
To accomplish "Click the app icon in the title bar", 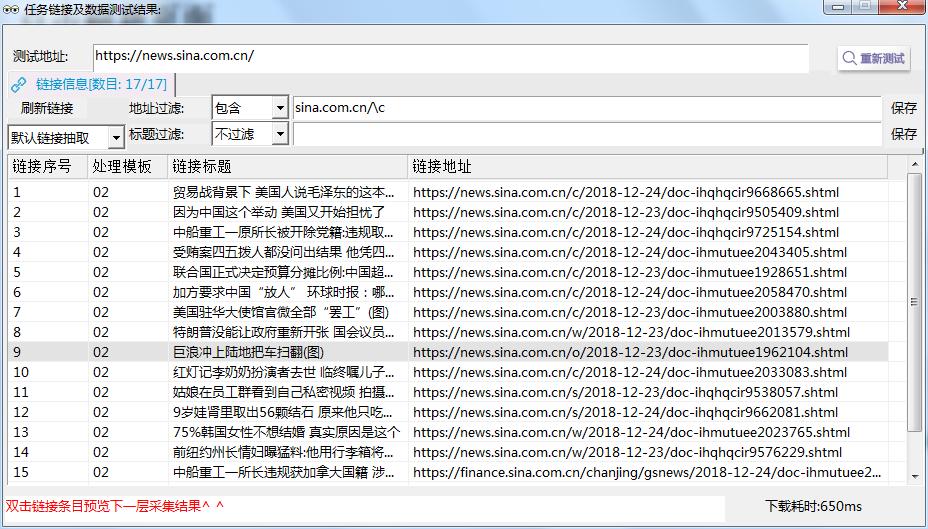I will 11,10.
